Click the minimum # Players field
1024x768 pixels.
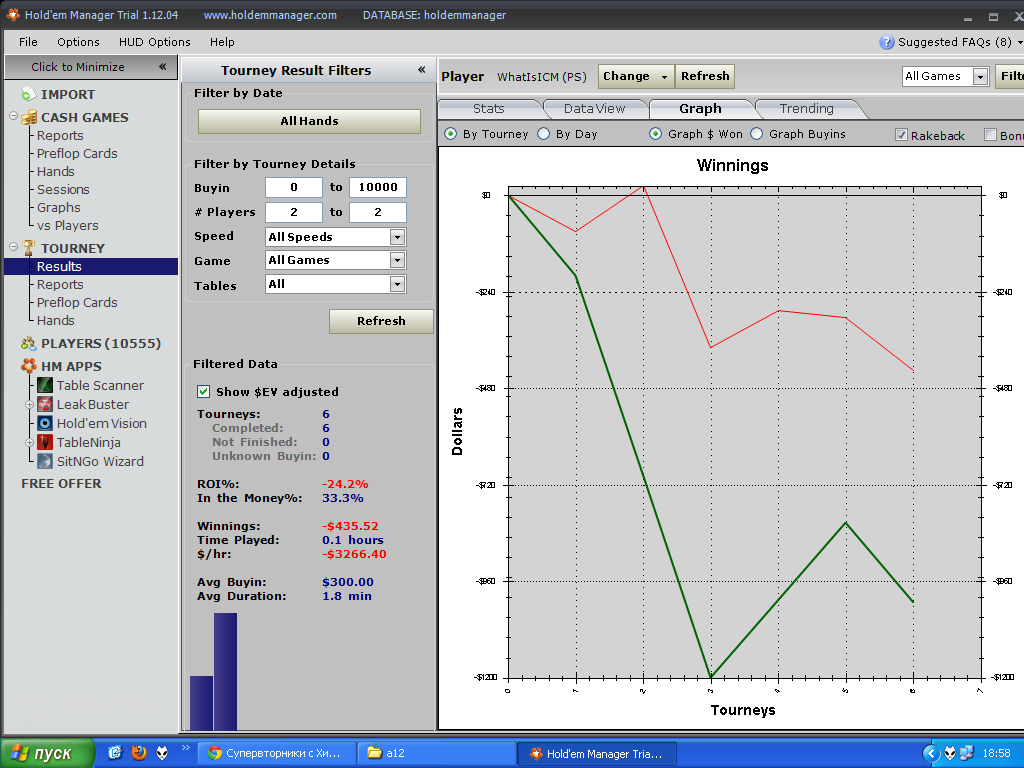pos(294,212)
